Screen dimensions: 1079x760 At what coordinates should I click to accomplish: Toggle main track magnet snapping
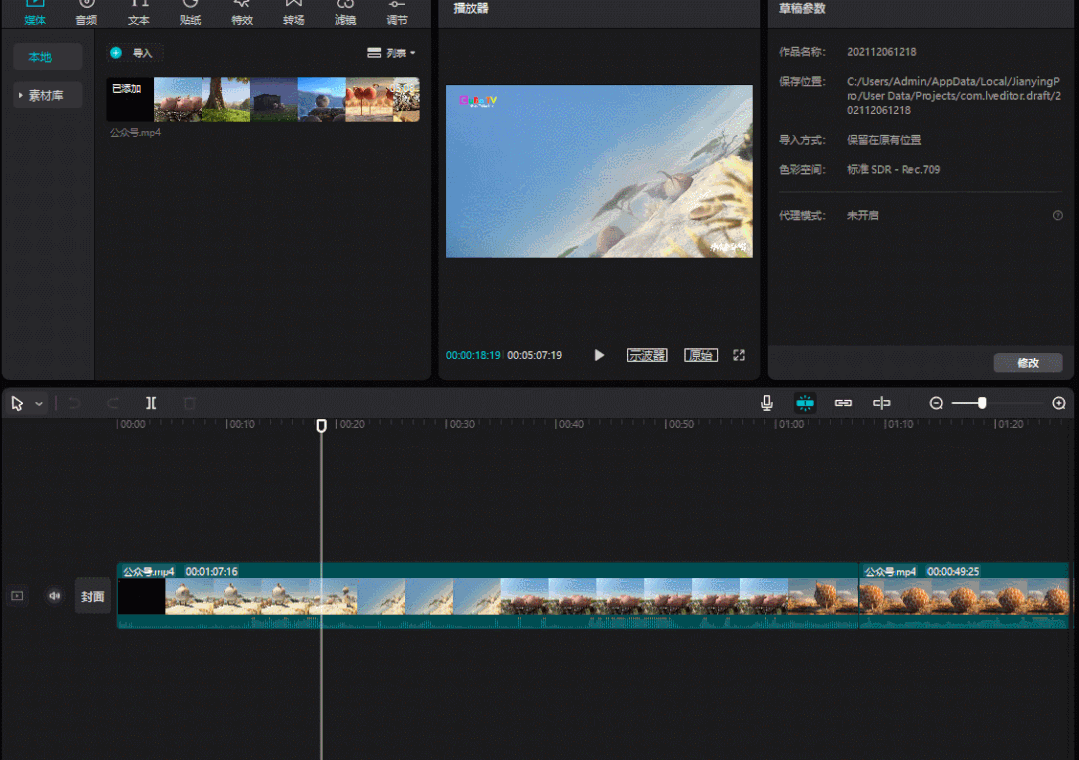click(x=805, y=403)
